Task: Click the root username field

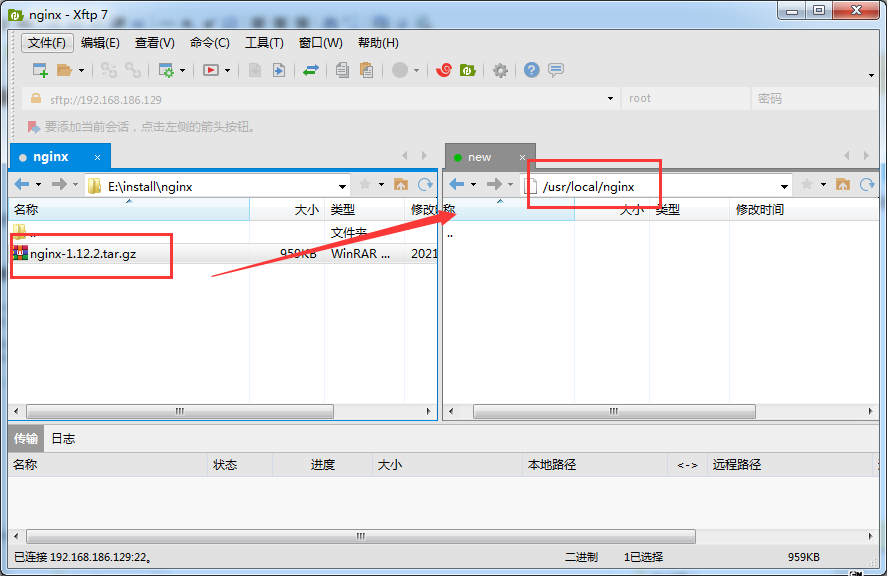Action: (686, 98)
